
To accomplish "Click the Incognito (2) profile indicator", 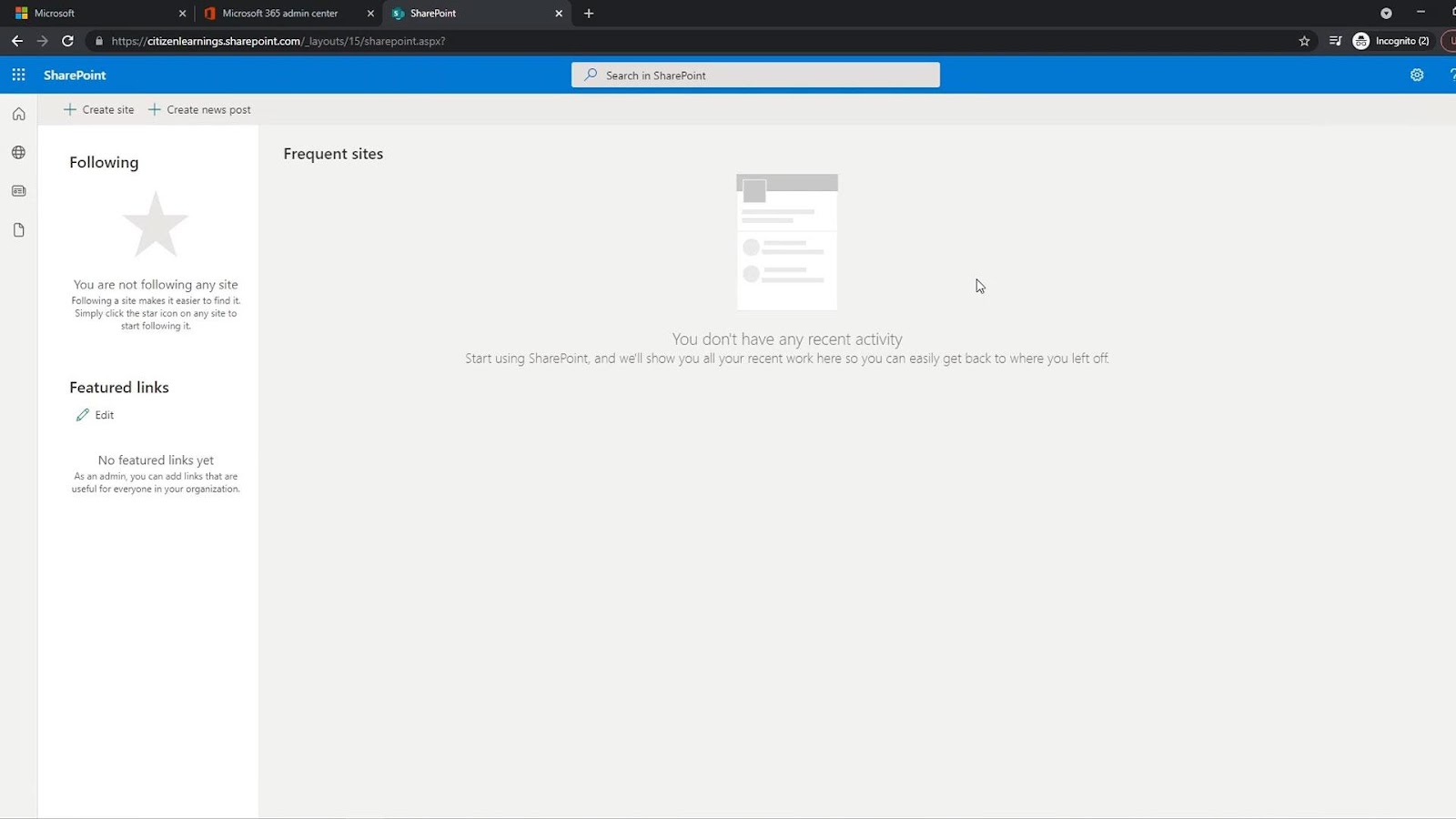I will tap(1391, 41).
